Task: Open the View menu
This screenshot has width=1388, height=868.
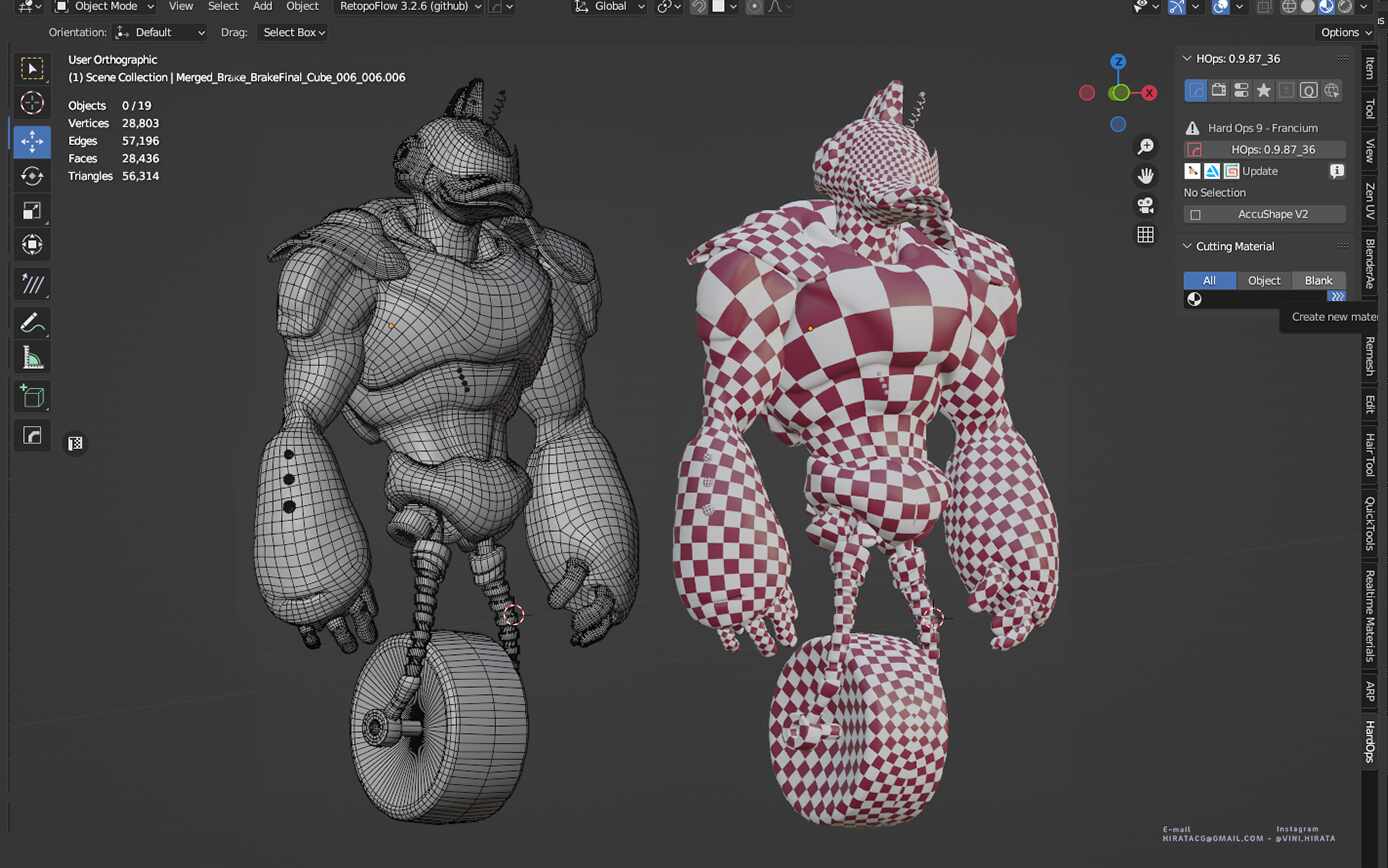Action: pyautogui.click(x=181, y=6)
